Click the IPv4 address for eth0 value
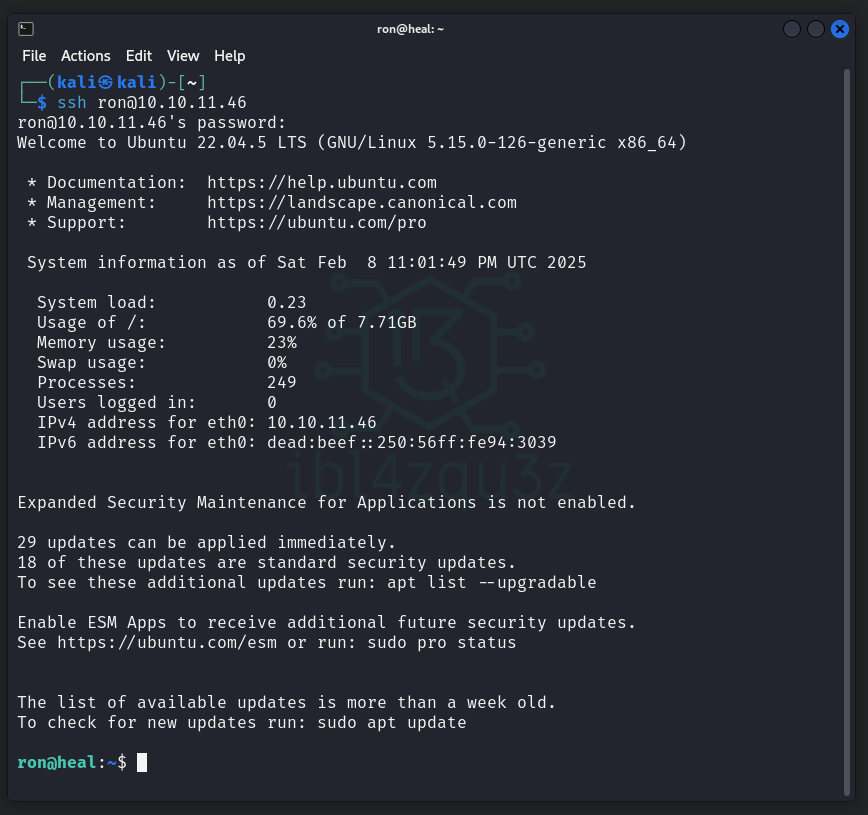 pyautogui.click(x=322, y=423)
